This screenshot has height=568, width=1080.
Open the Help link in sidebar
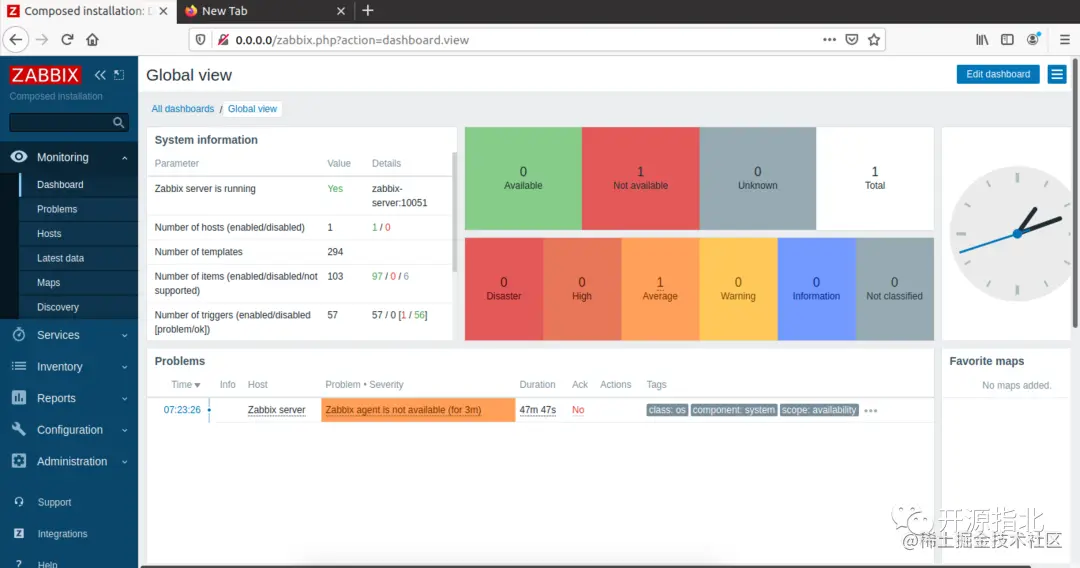pos(47,563)
